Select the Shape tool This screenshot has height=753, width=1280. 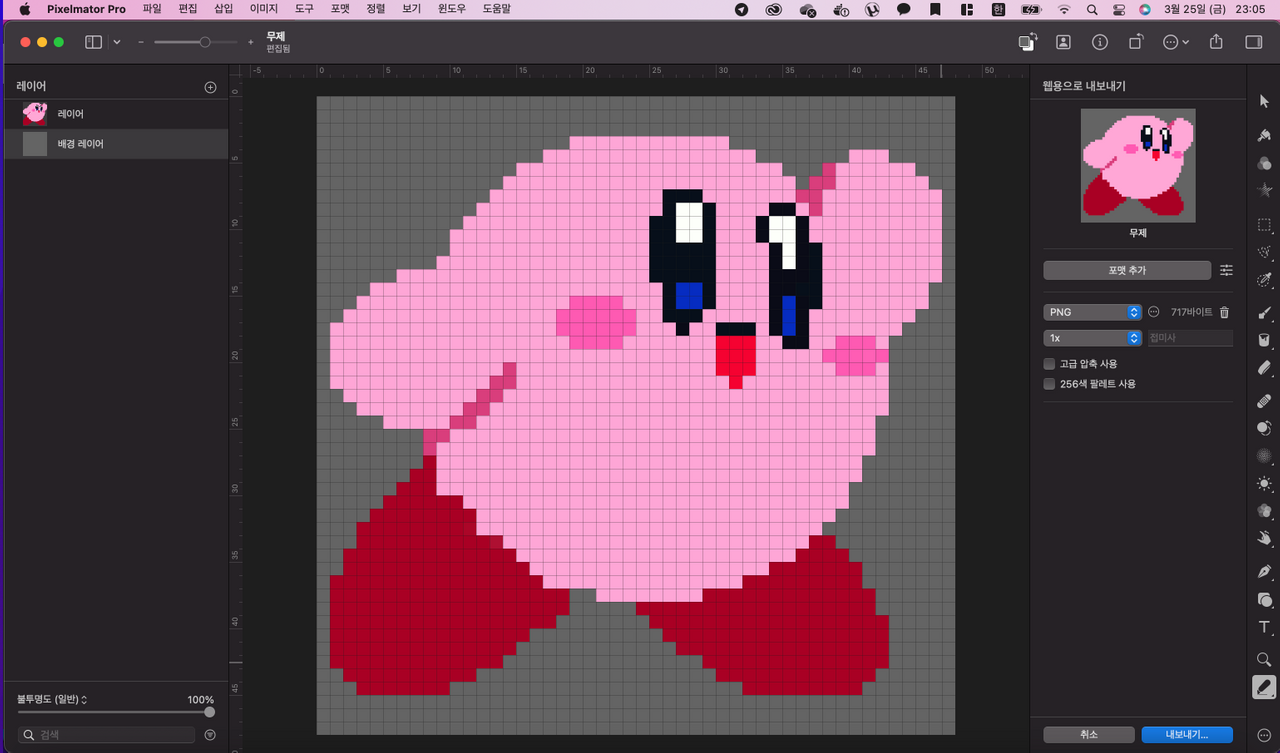(1264, 599)
